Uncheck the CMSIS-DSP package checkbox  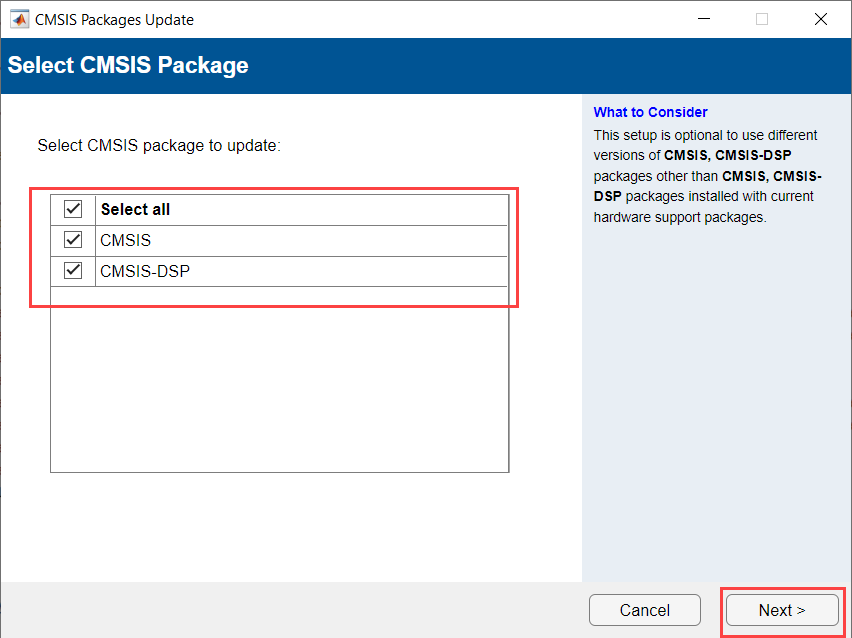(x=73, y=270)
